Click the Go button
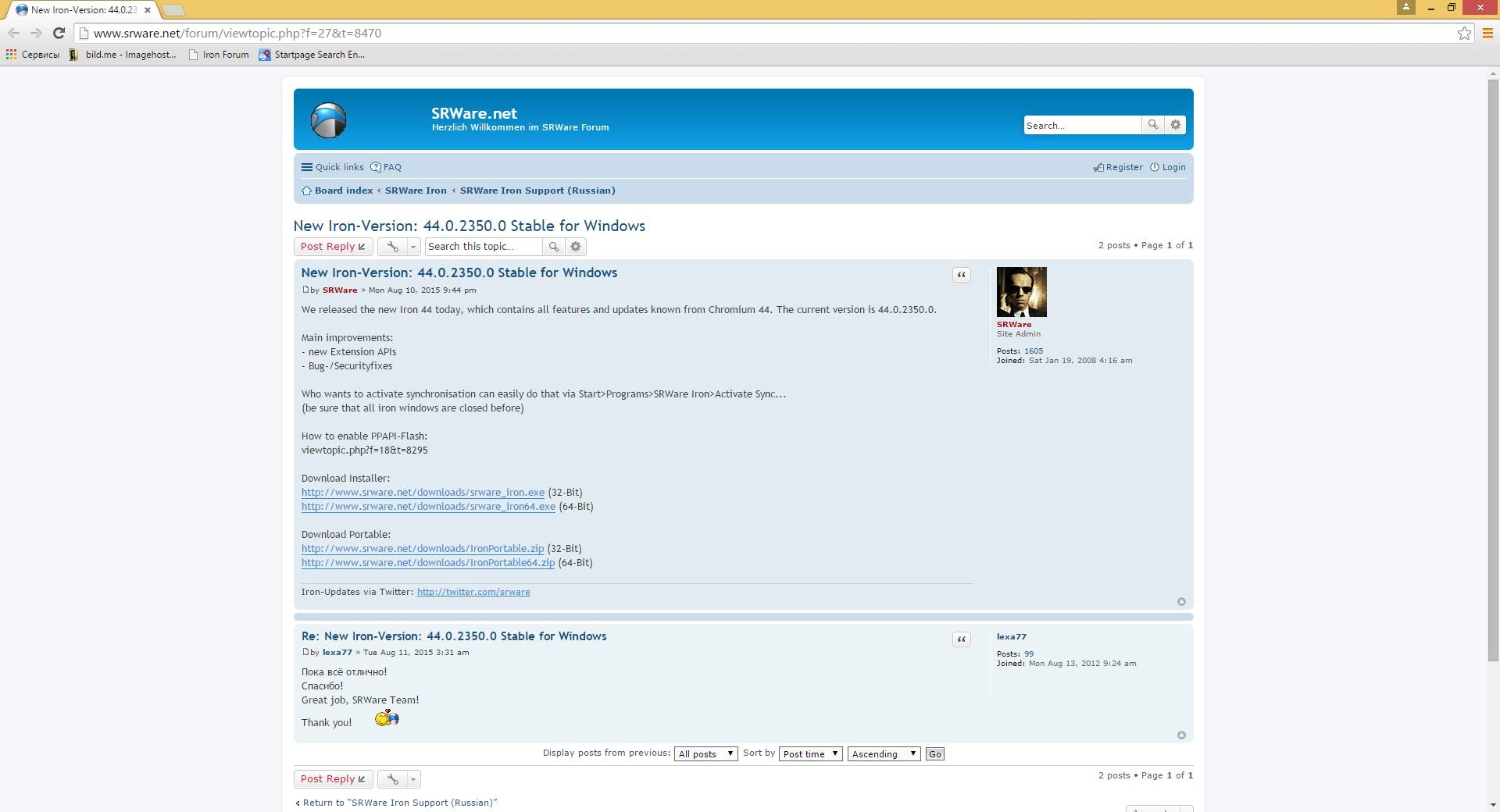Screen dimensions: 1500x812 coord(934,754)
